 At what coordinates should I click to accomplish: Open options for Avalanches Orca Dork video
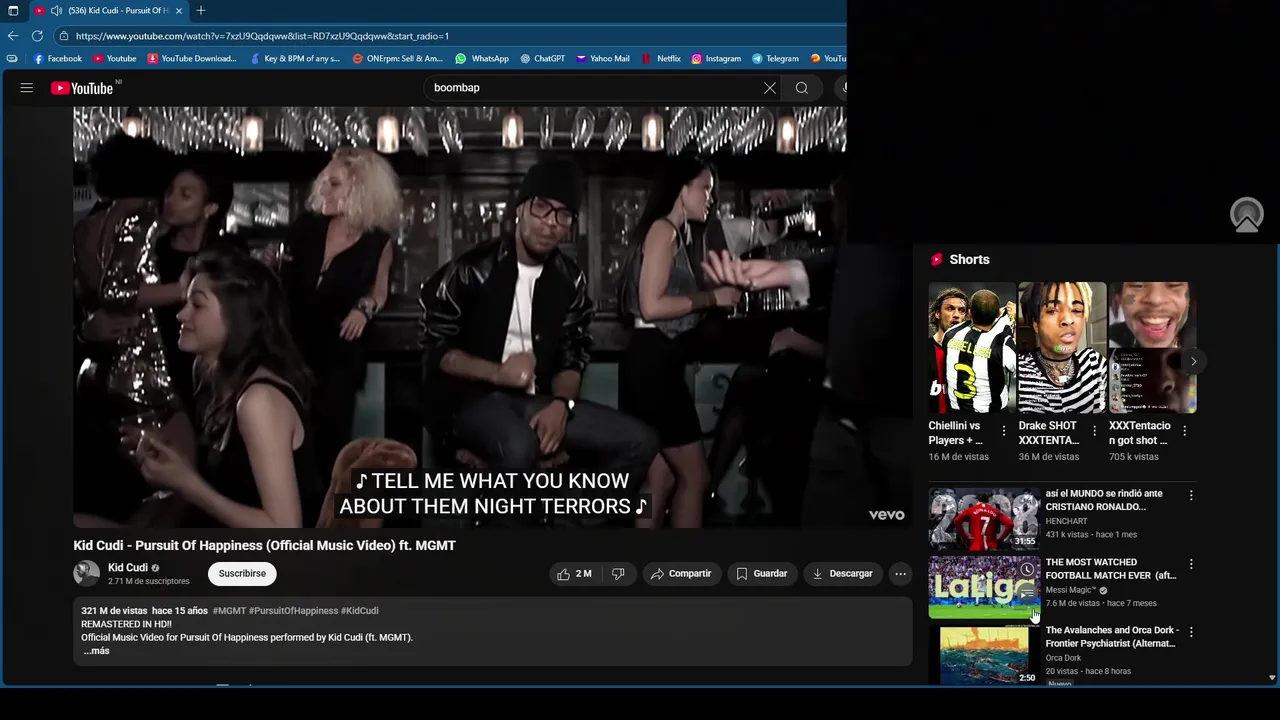tap(1190, 632)
